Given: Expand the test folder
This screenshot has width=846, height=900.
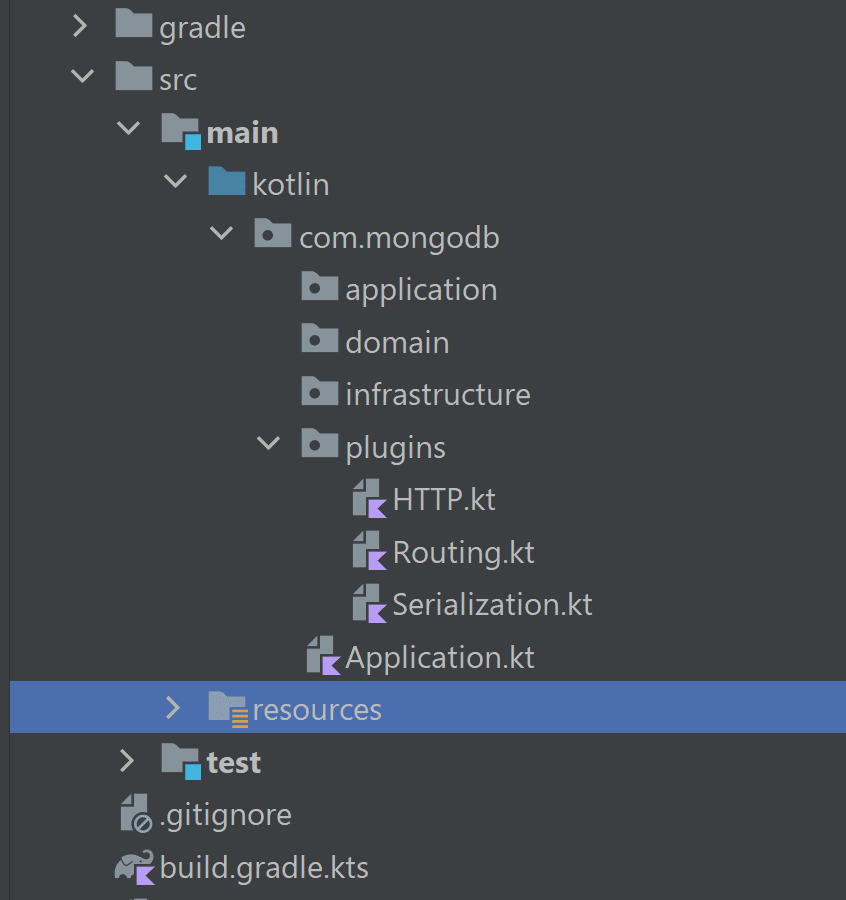Looking at the screenshot, I should 127,761.
